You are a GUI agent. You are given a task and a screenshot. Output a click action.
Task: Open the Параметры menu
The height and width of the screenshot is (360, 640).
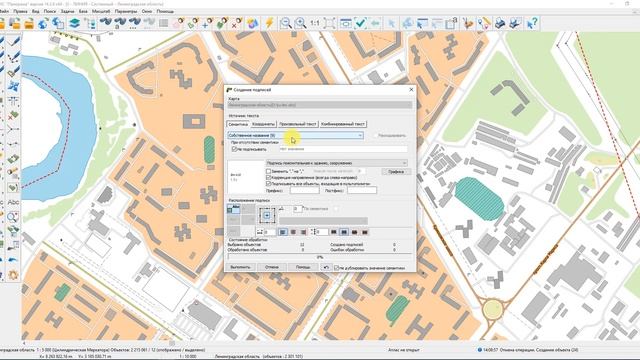126,11
